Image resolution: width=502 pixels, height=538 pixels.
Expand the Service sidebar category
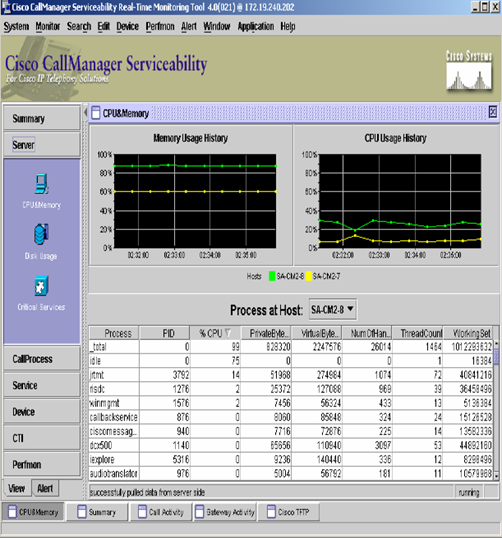pos(42,385)
